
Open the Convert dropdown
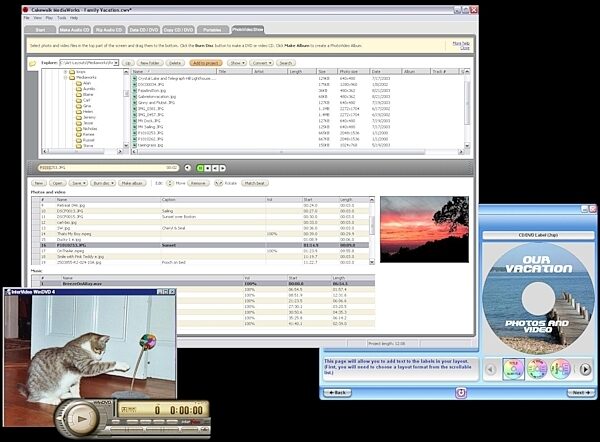(x=262, y=63)
